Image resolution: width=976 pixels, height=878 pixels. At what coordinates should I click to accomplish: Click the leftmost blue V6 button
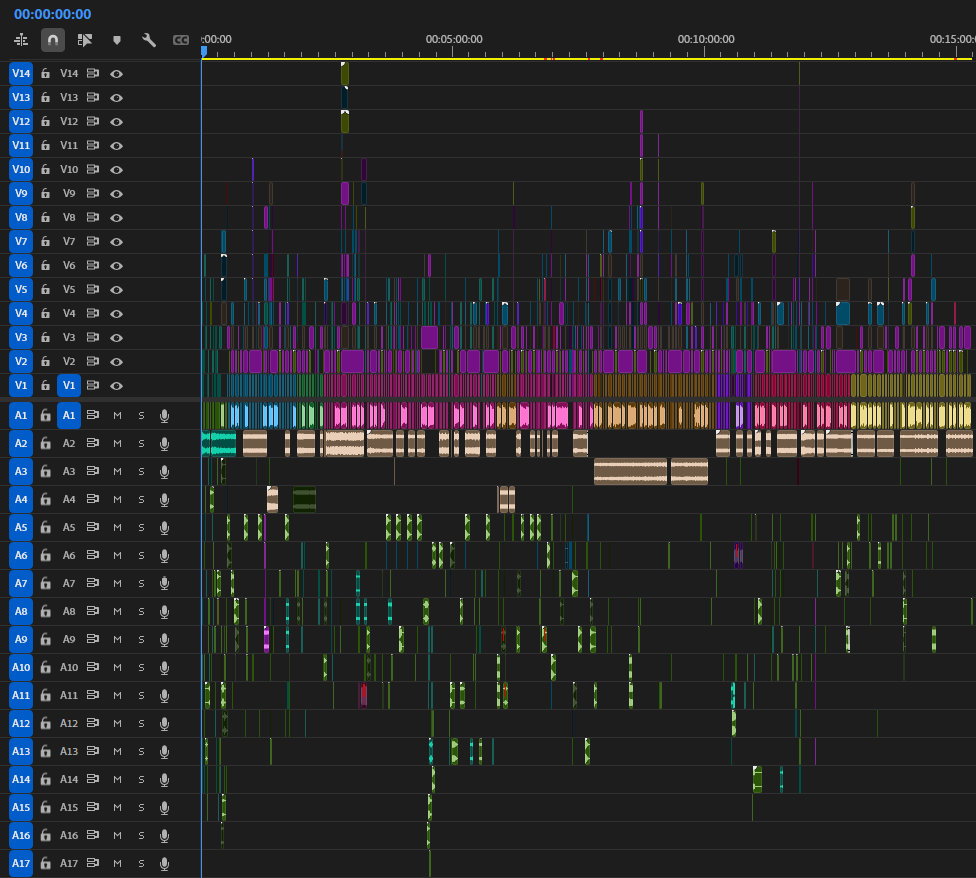(21, 265)
